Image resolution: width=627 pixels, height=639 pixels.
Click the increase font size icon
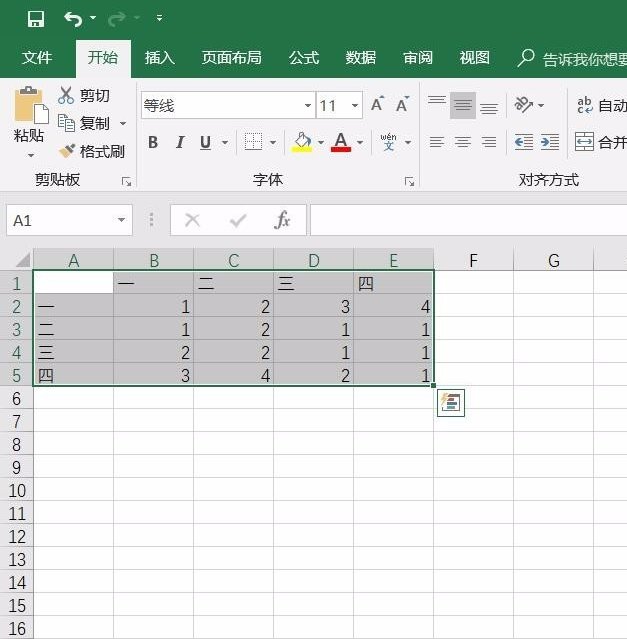(x=378, y=105)
